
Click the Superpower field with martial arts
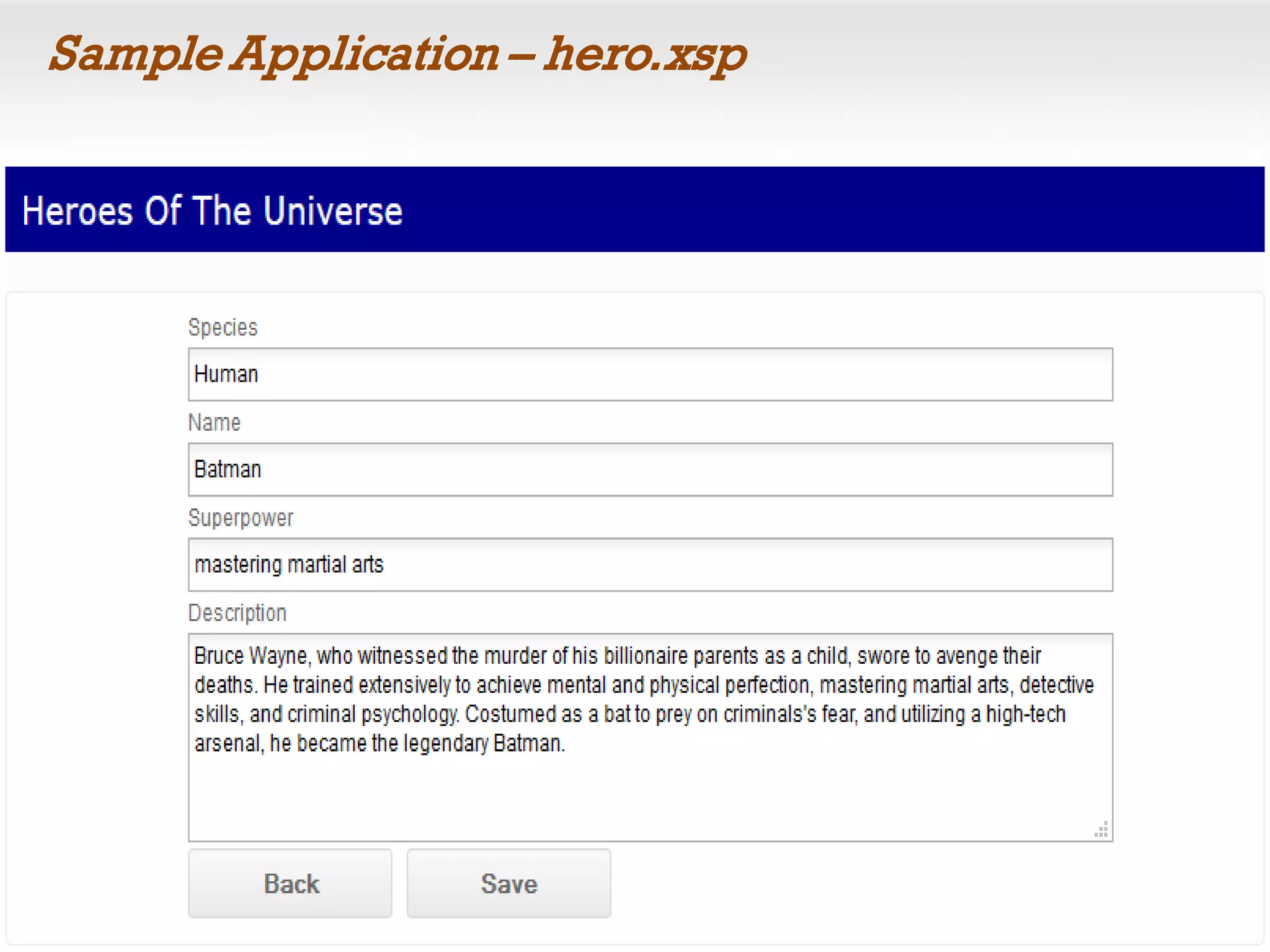click(650, 565)
